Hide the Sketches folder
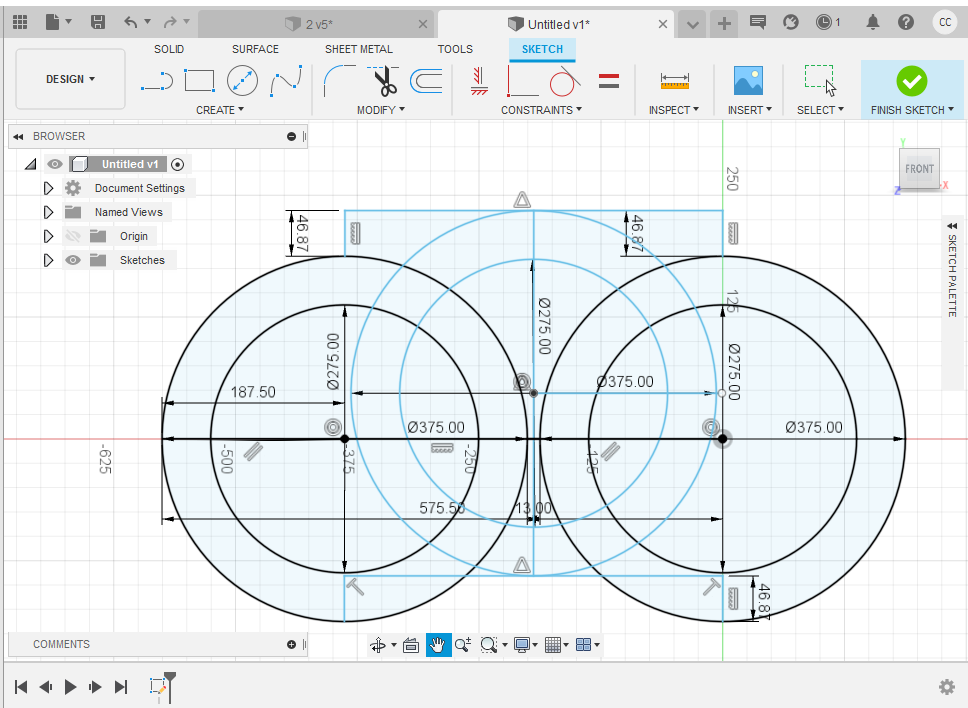 click(x=73, y=260)
